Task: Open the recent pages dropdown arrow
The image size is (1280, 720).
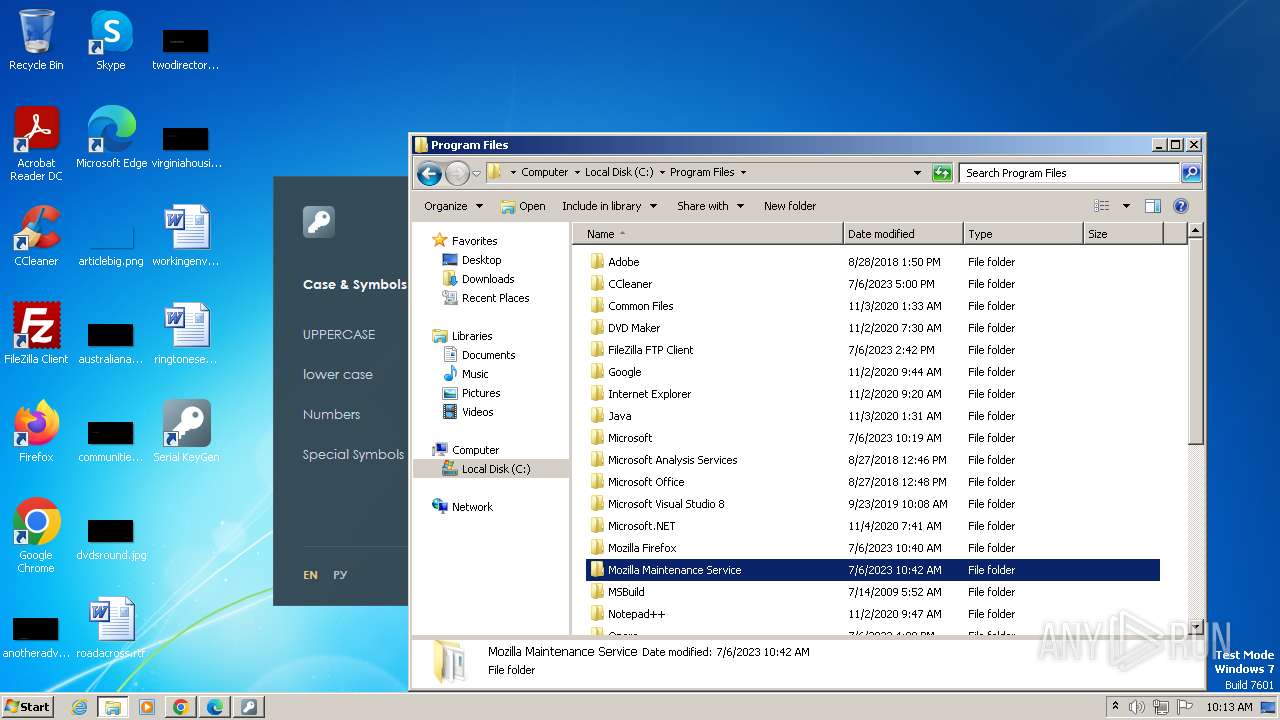Action: pyautogui.click(x=476, y=173)
